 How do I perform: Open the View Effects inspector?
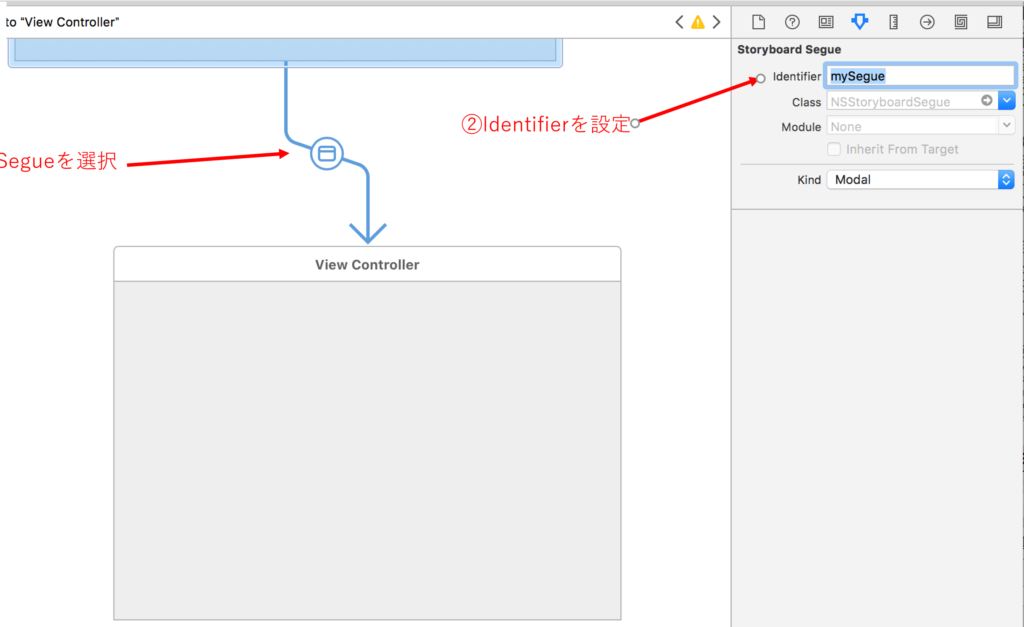994,22
